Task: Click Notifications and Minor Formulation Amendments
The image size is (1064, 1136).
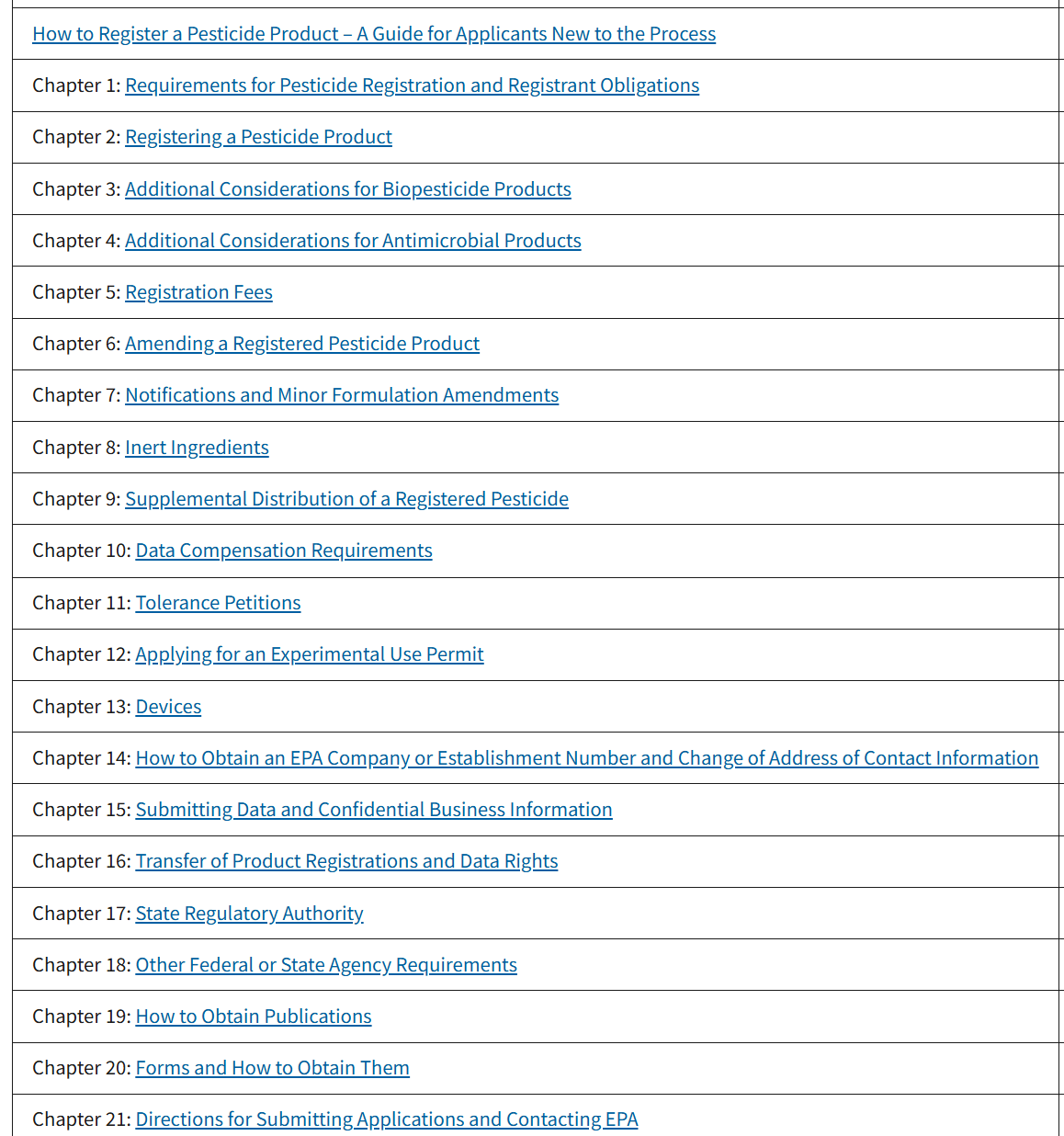Action: (342, 395)
